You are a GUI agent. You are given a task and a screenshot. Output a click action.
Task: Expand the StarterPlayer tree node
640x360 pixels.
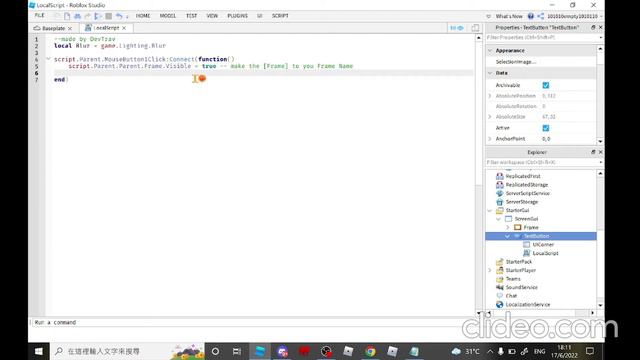click(x=490, y=270)
